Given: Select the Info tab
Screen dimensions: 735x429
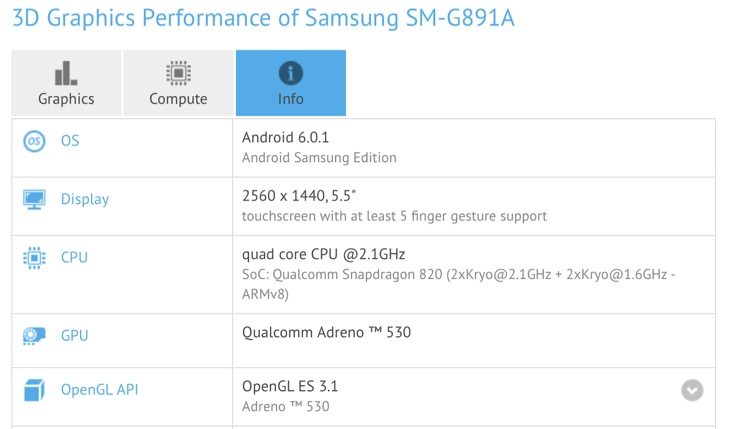Looking at the screenshot, I should (291, 83).
